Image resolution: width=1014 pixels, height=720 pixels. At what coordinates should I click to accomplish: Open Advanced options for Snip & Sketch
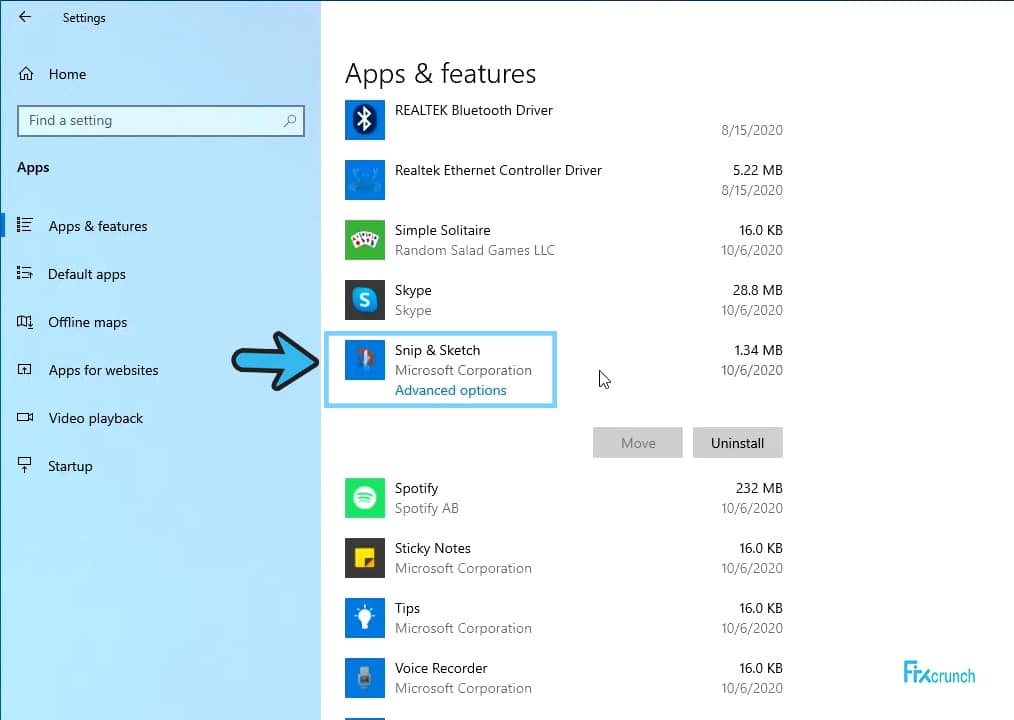(x=451, y=390)
